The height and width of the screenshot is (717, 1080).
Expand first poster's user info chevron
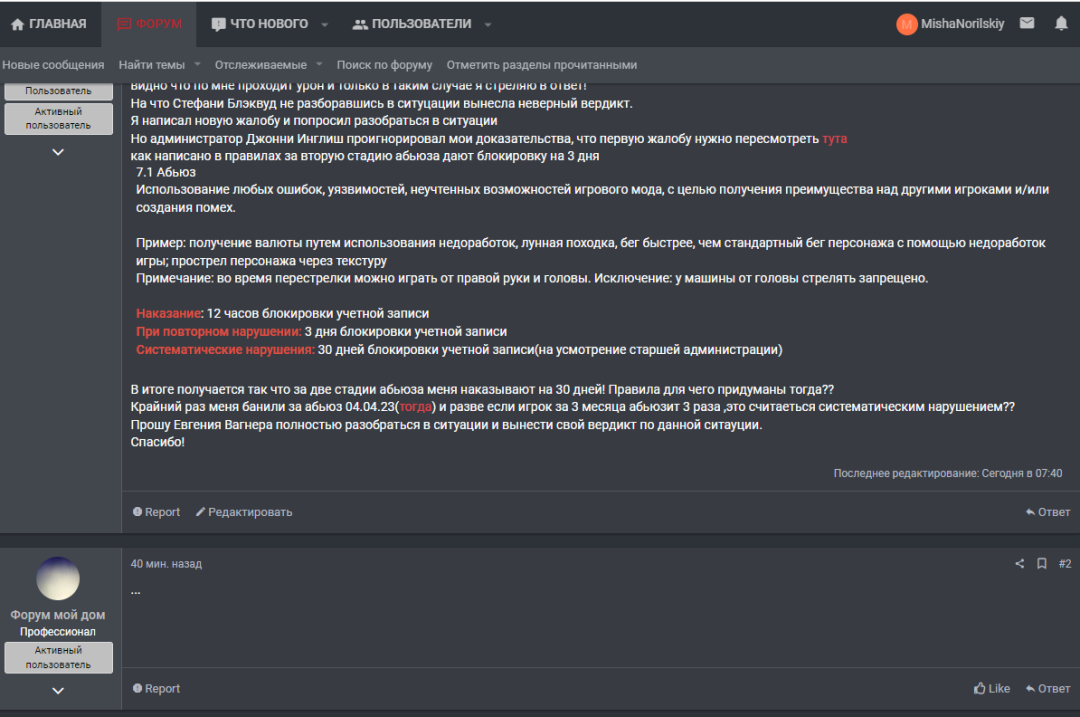coord(58,152)
